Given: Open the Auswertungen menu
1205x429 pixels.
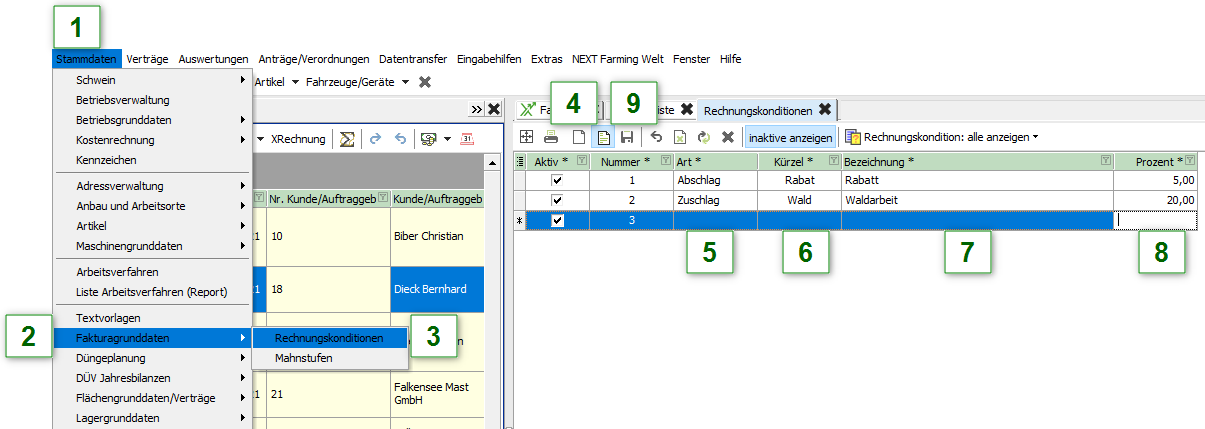Looking at the screenshot, I should point(214,59).
